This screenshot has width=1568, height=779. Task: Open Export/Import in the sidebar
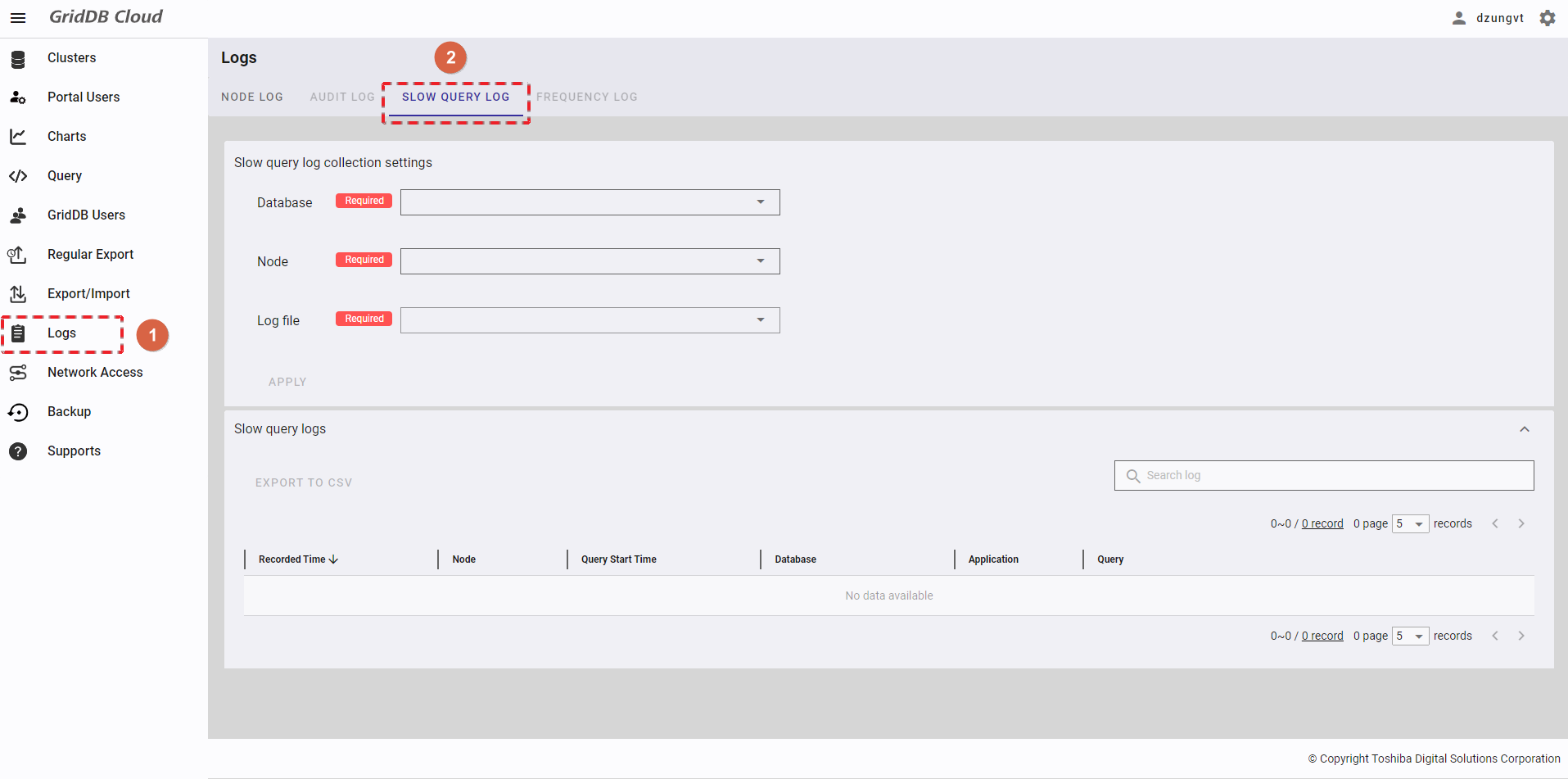click(x=88, y=293)
